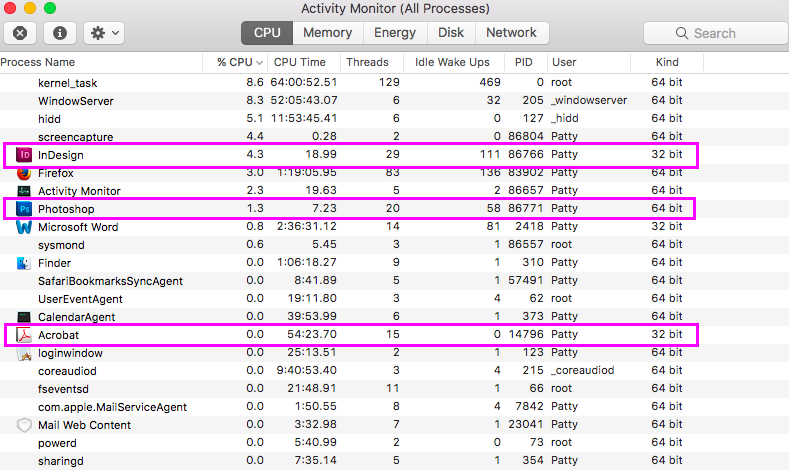Screen dimensions: 789x470
Task: Select the screencapture process row
Action: 394,136
